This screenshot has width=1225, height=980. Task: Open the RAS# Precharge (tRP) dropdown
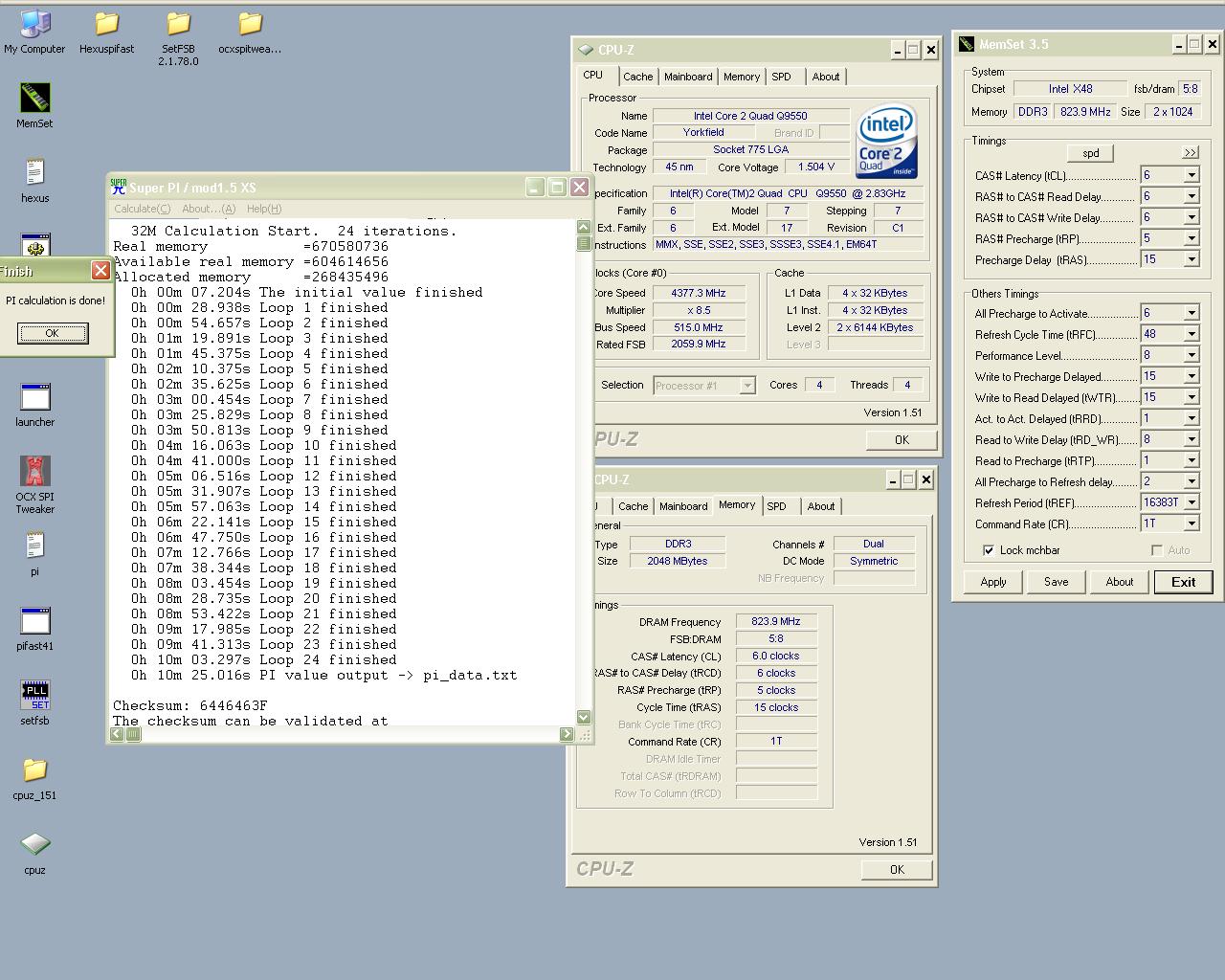[x=1192, y=238]
